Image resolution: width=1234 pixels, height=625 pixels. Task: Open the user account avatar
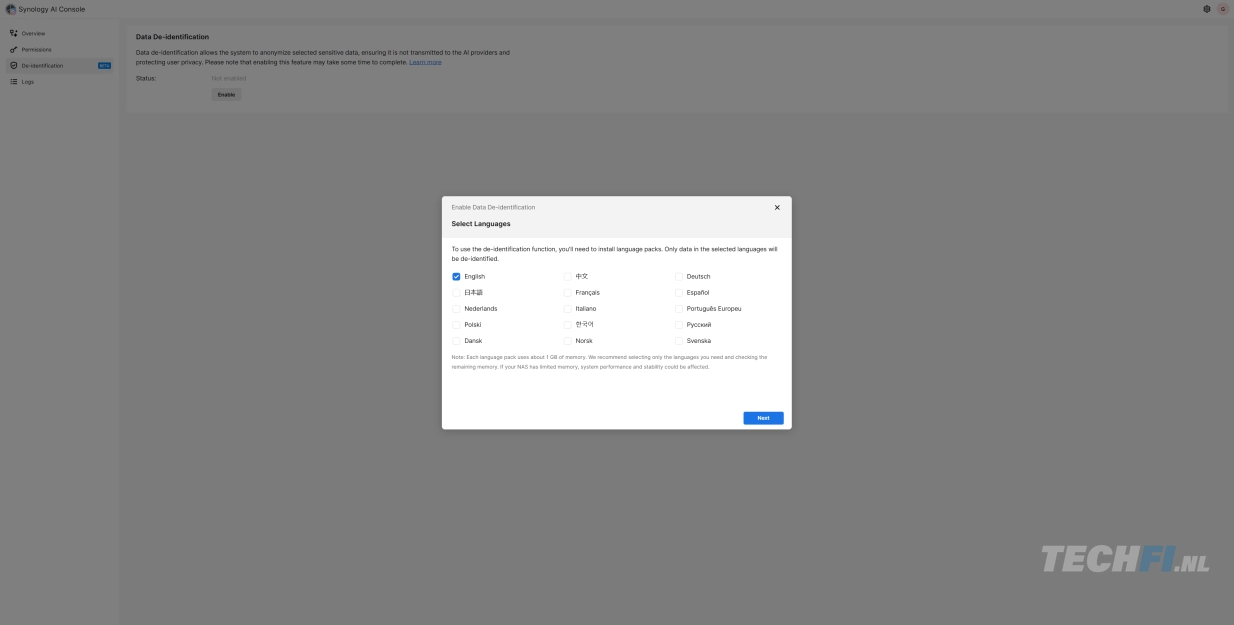[1222, 9]
